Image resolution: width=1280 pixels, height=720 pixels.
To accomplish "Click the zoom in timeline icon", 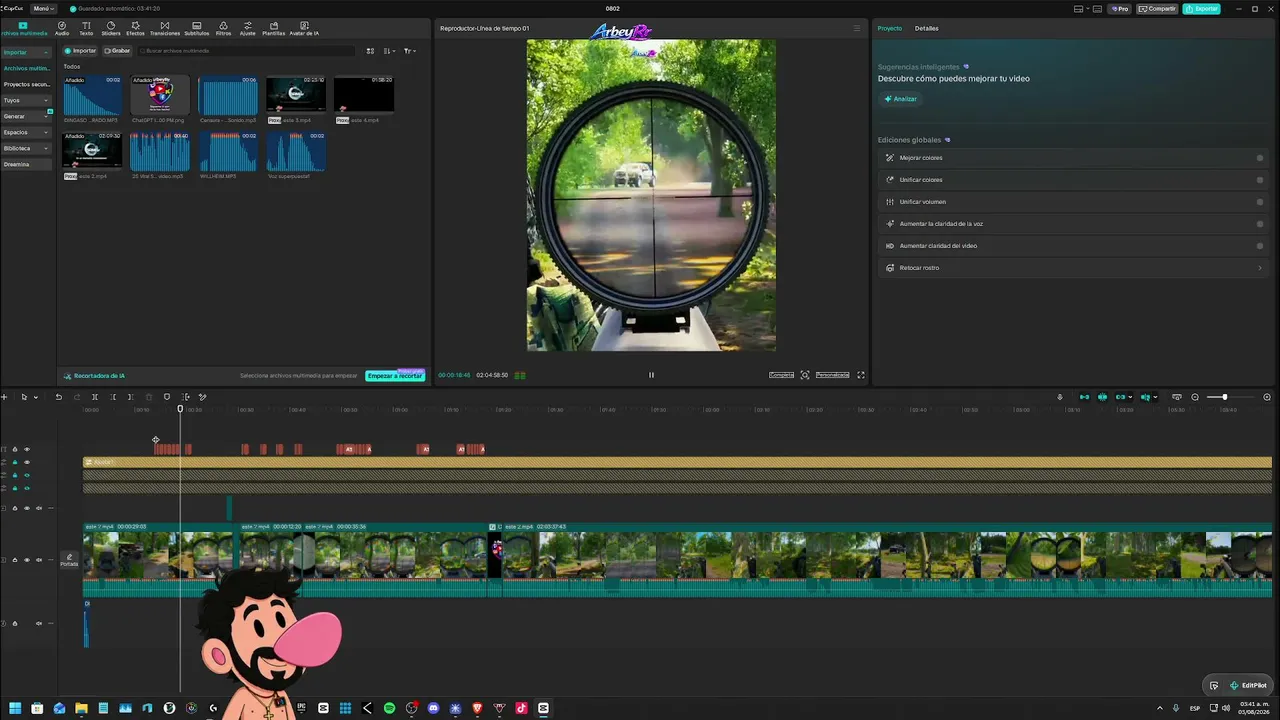I will tap(1267, 397).
